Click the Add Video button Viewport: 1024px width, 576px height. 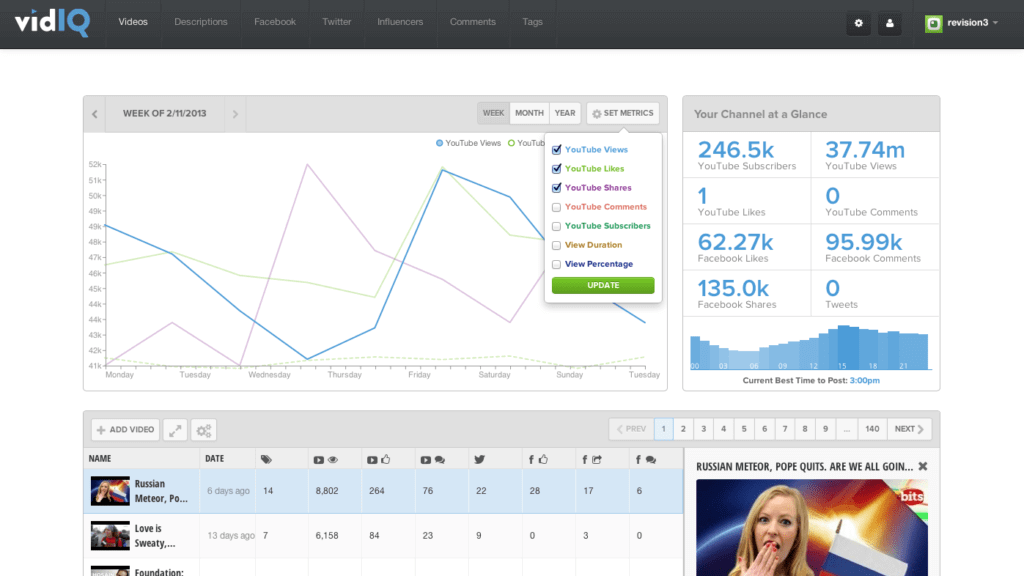point(125,430)
